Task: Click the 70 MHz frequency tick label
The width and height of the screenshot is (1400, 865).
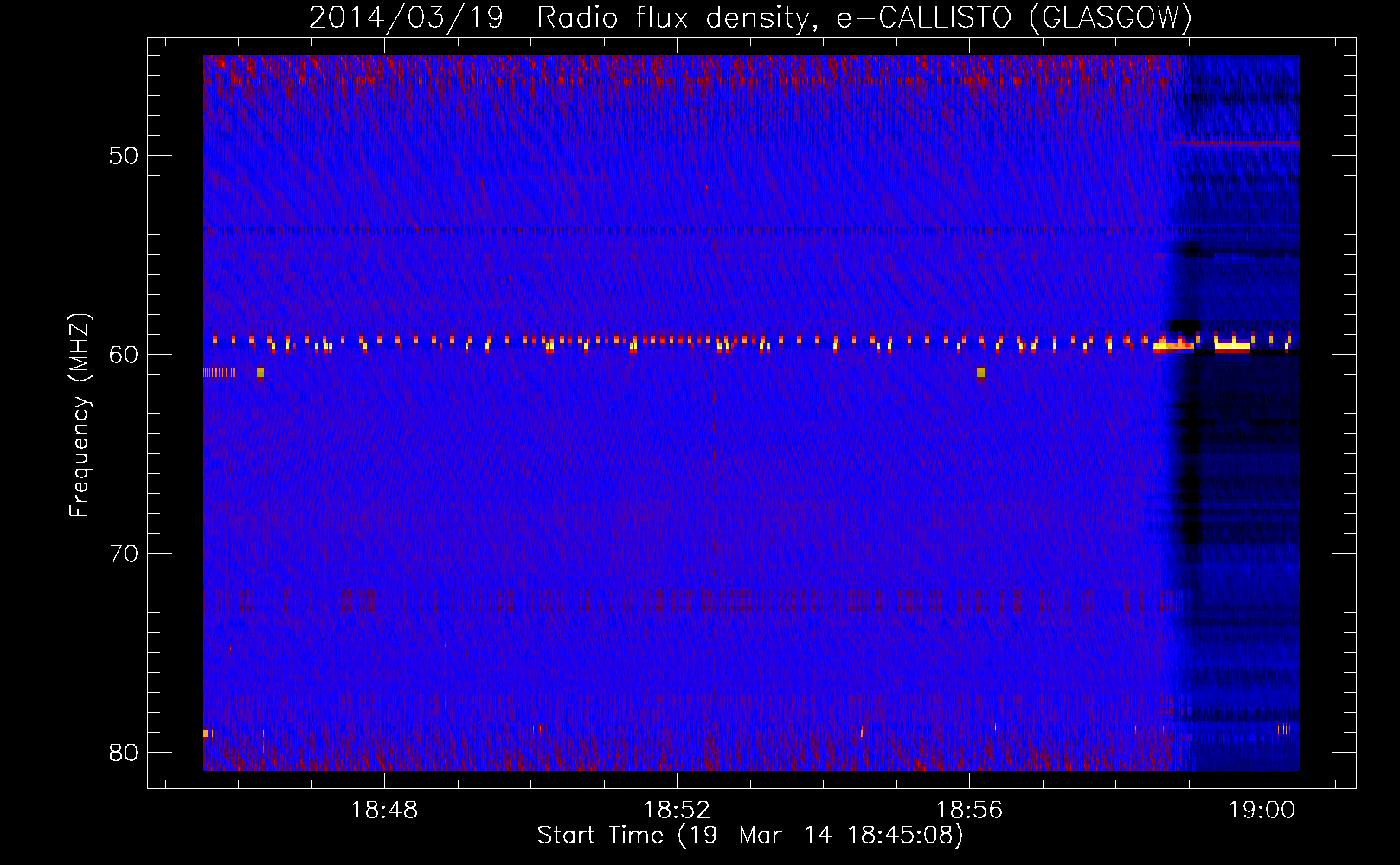Action: [124, 554]
